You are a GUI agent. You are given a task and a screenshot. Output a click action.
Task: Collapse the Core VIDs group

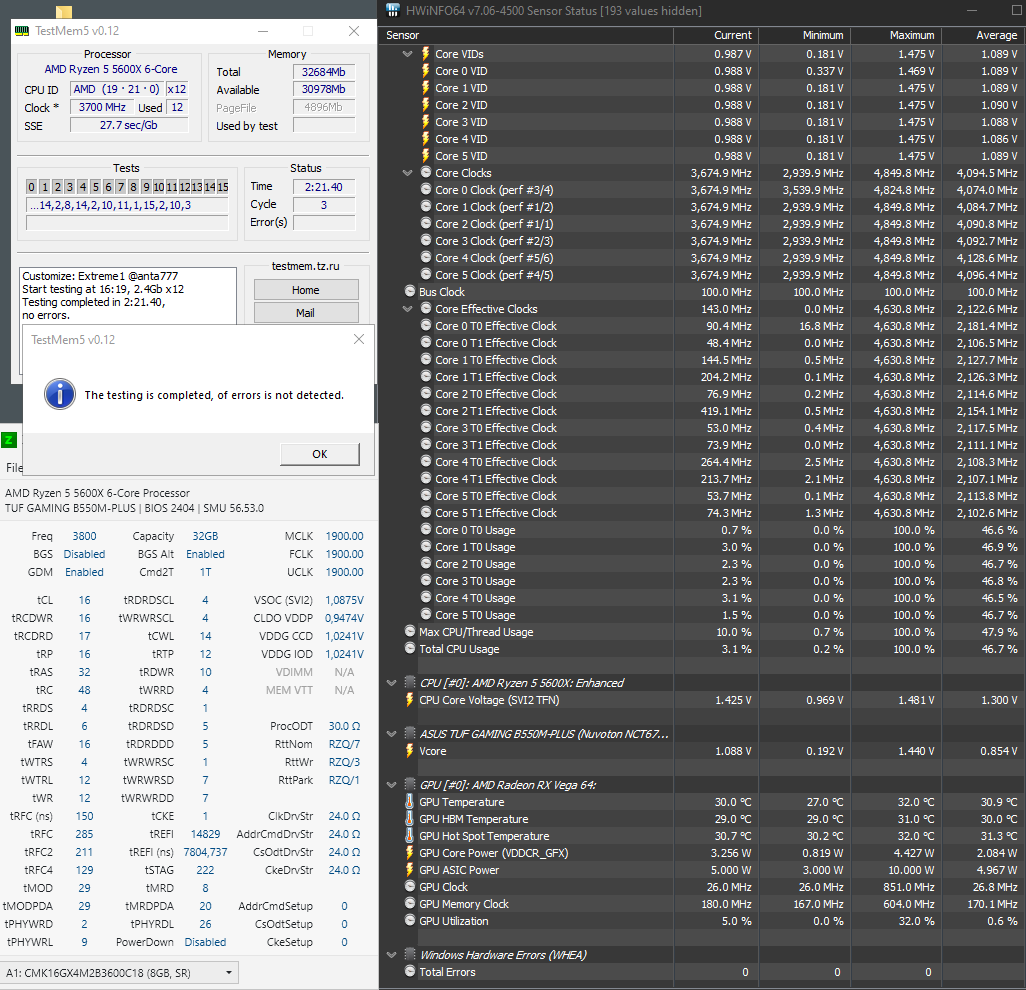click(x=408, y=54)
